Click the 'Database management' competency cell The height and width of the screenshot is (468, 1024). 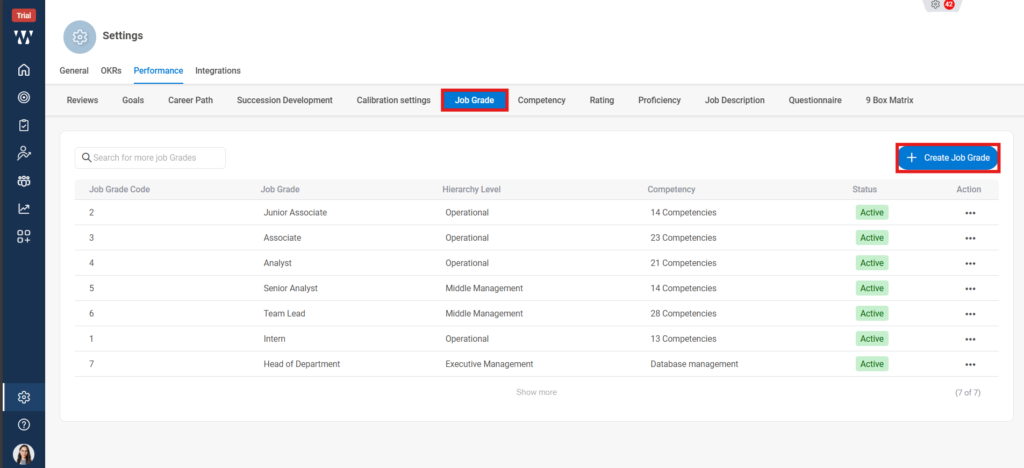(694, 364)
